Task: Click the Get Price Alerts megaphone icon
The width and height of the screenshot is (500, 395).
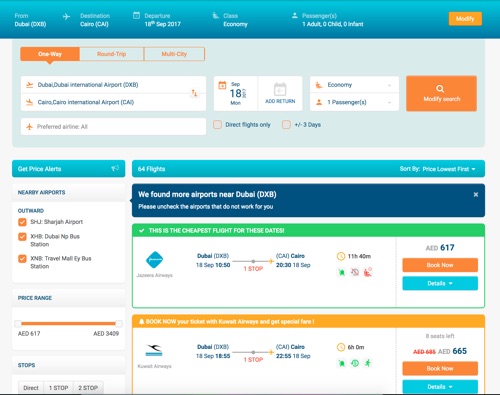Action: click(115, 168)
